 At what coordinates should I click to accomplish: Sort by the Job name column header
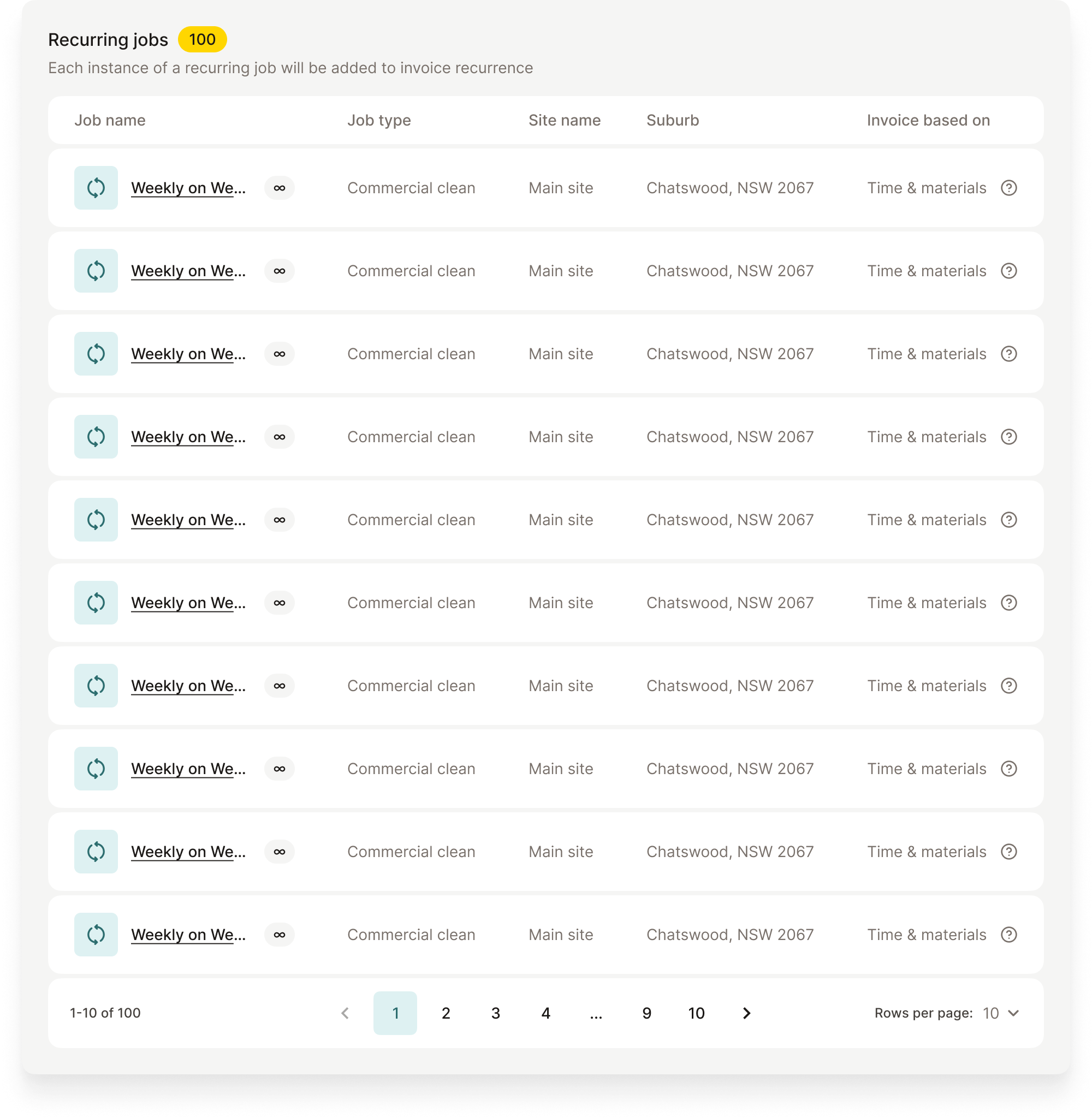111,121
